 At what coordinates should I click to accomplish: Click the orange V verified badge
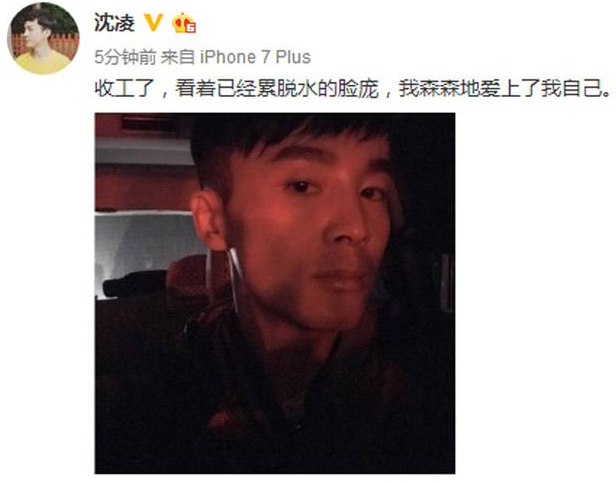pos(153,22)
